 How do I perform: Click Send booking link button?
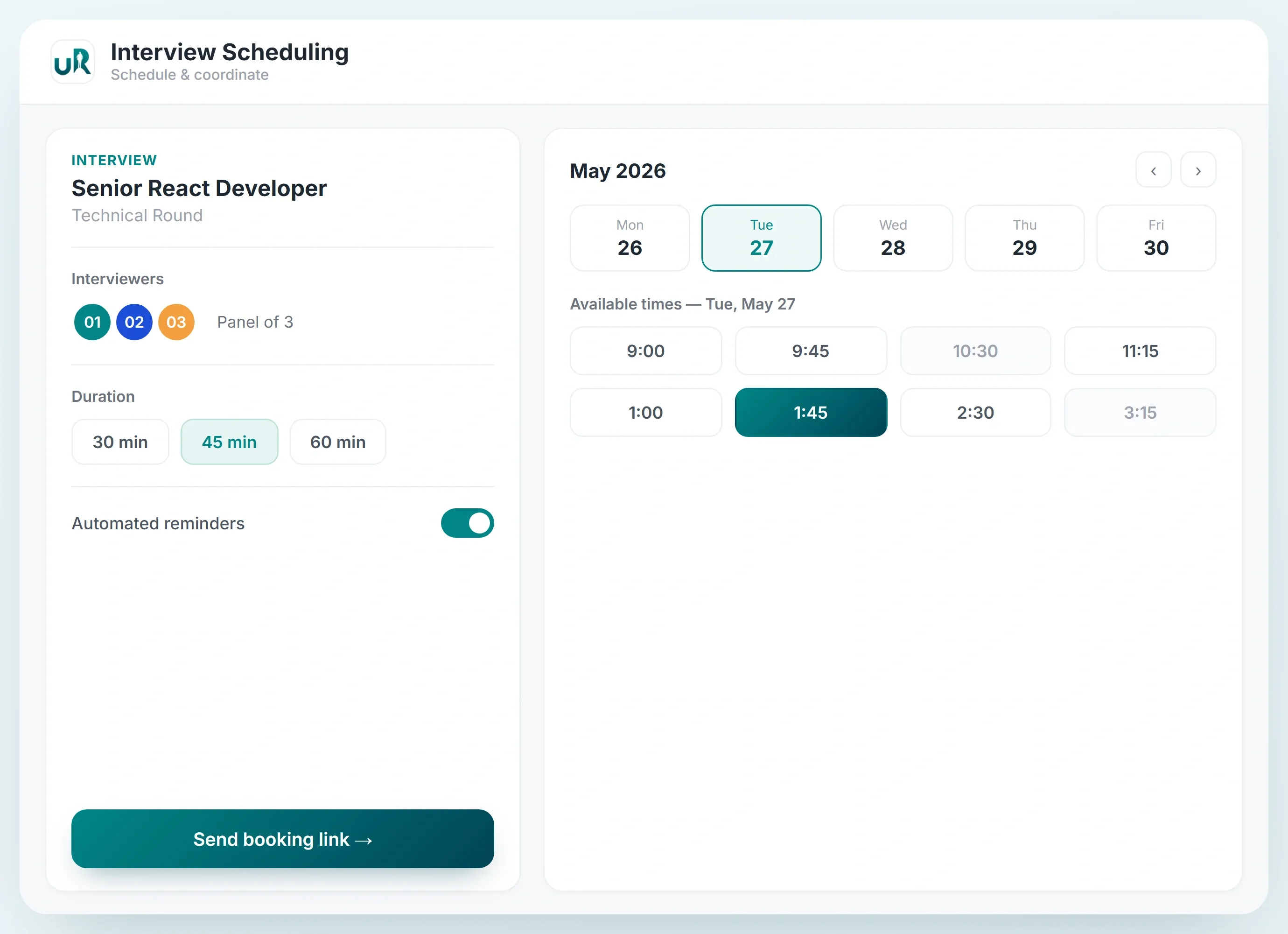point(283,839)
